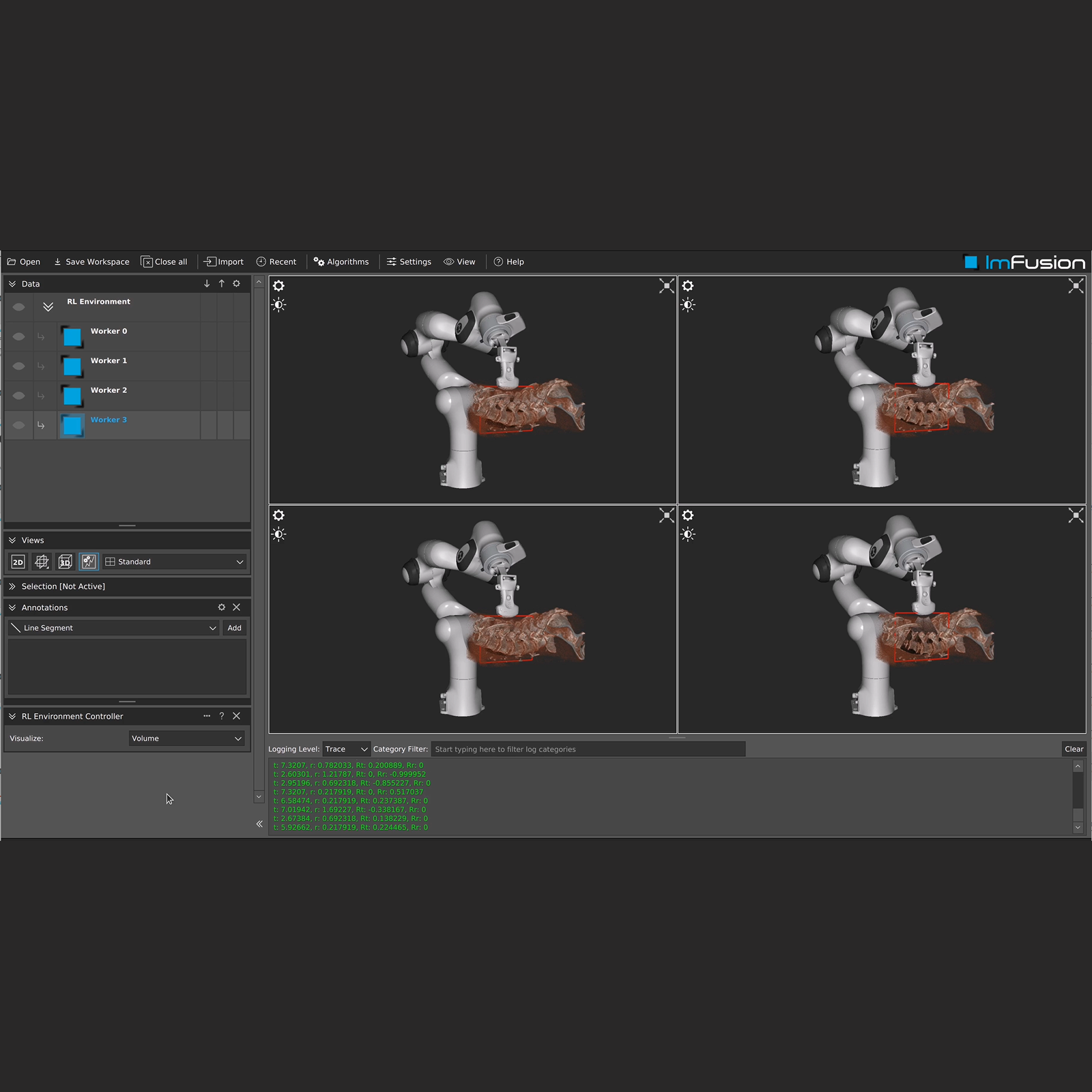Open the Algorithms menu

click(341, 262)
